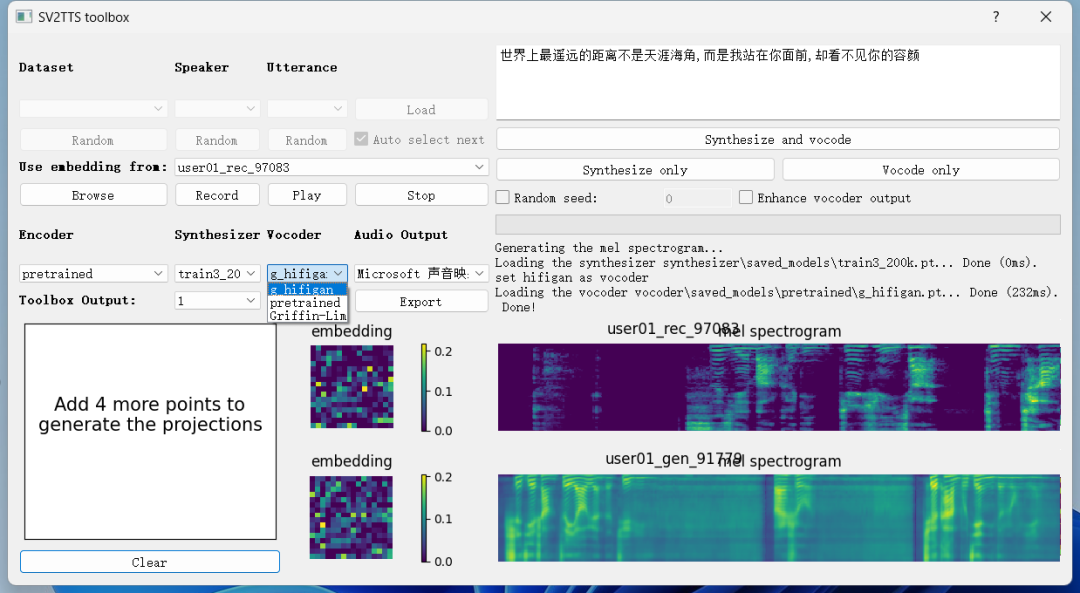
Task: Enable the Random seed checkbox
Action: click(503, 198)
